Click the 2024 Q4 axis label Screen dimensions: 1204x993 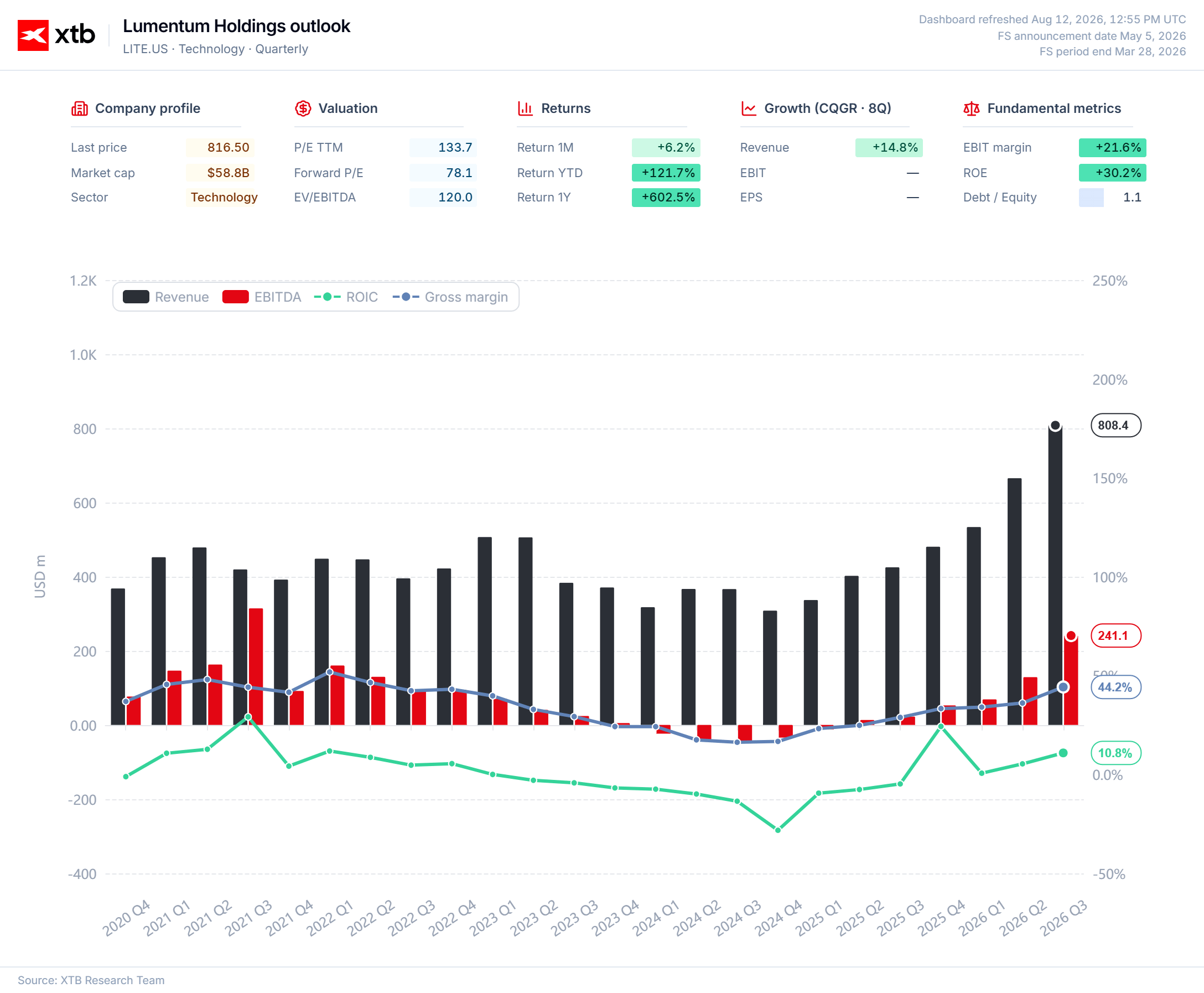pyautogui.click(x=778, y=918)
